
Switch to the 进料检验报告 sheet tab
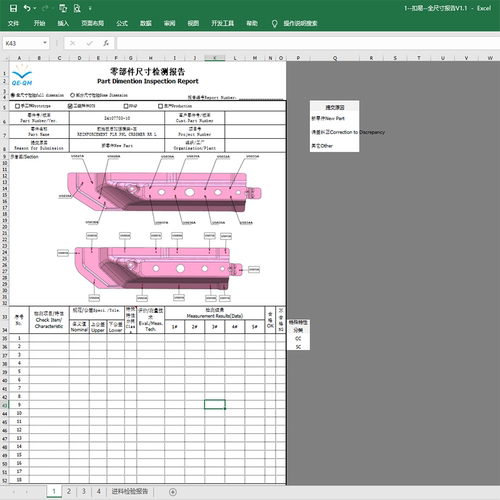[x=130, y=491]
